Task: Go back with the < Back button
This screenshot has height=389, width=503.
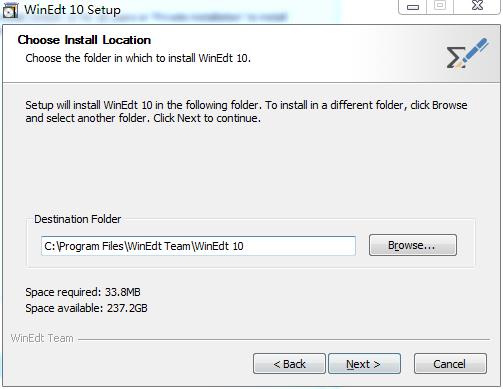Action: (289, 364)
